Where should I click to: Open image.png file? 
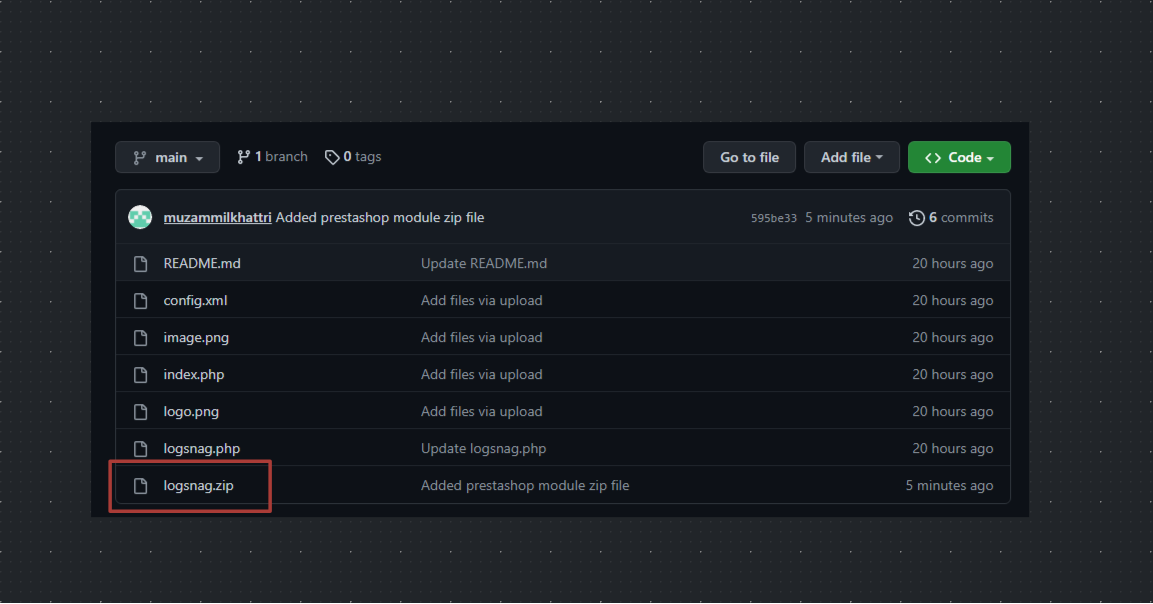point(196,338)
